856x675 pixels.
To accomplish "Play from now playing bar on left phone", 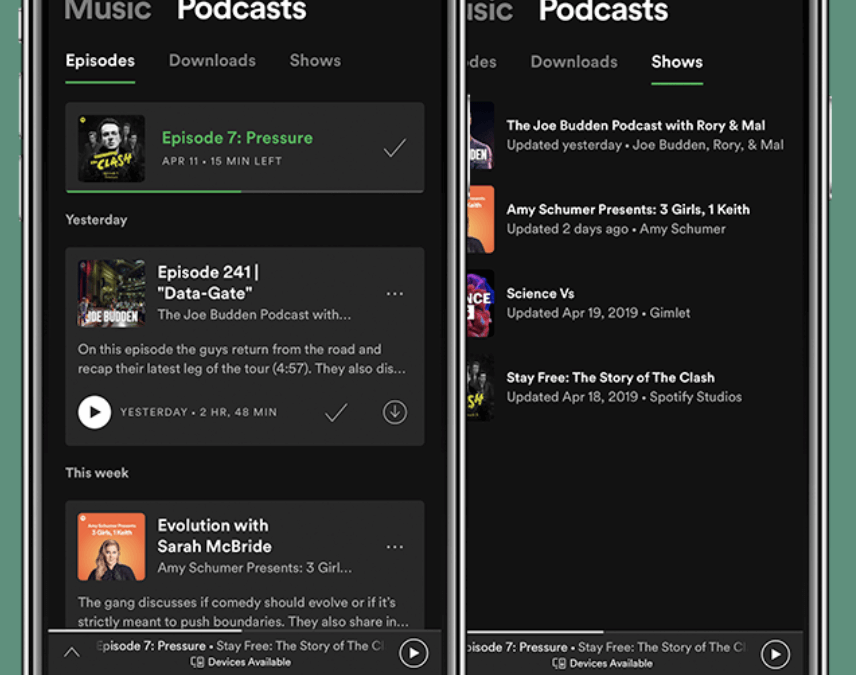I will [414, 653].
